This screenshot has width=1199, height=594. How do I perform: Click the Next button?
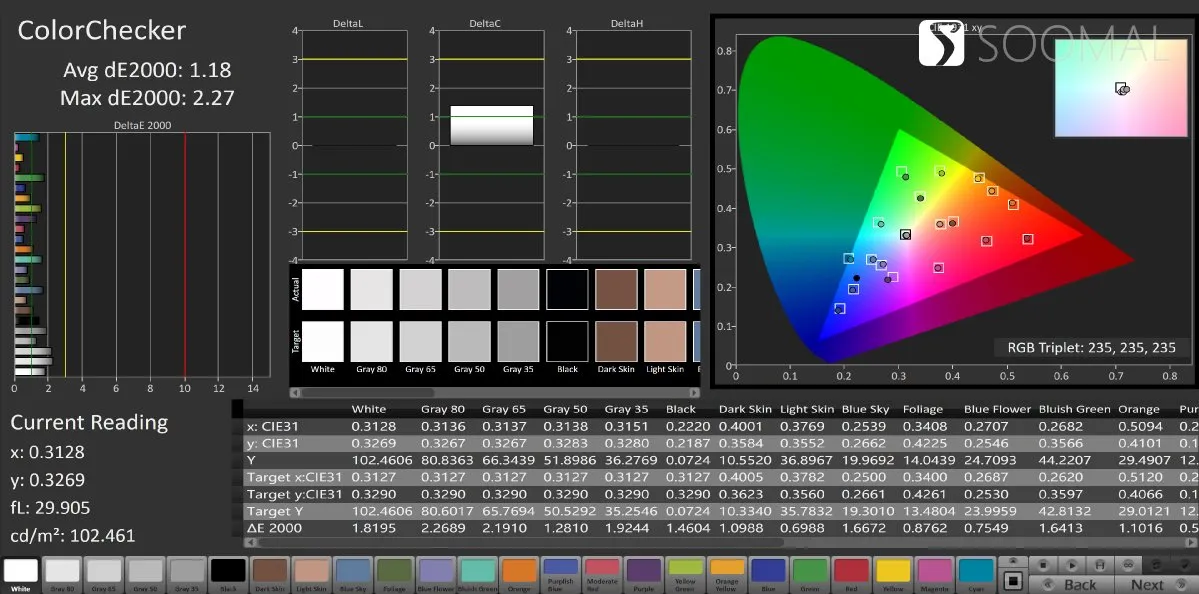click(1157, 584)
